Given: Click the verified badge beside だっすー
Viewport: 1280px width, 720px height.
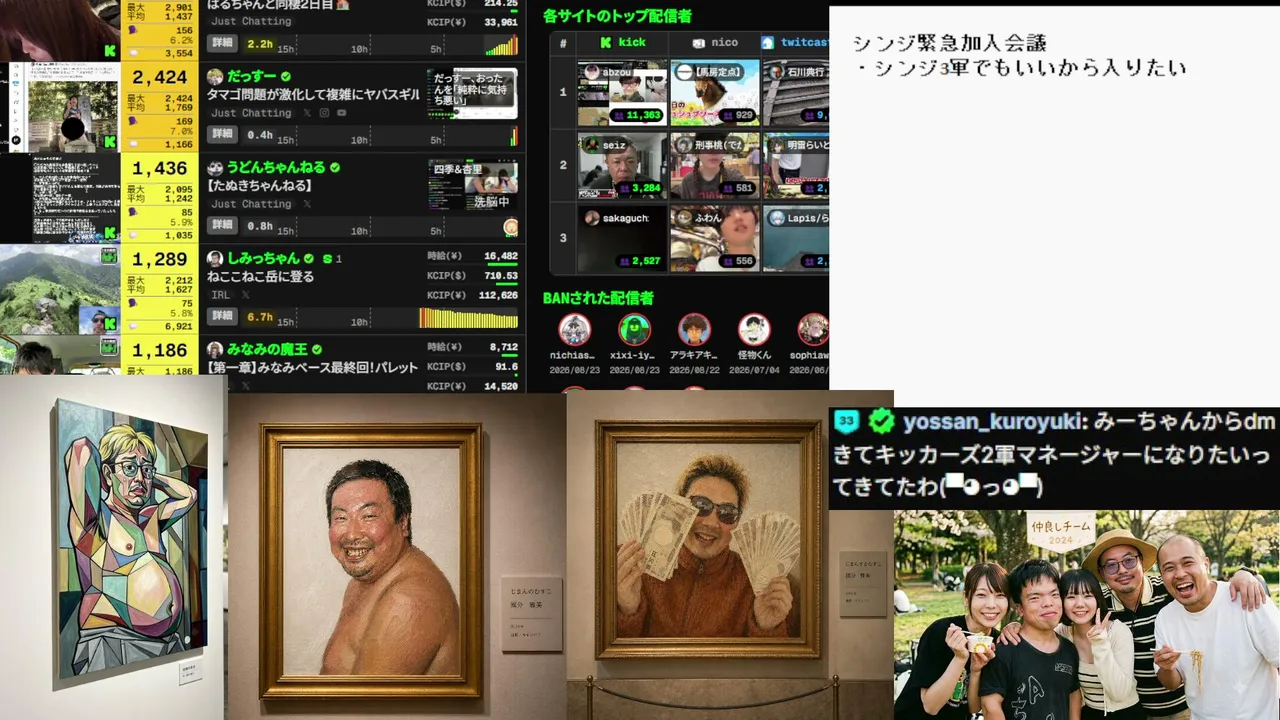Looking at the screenshot, I should coord(285,77).
